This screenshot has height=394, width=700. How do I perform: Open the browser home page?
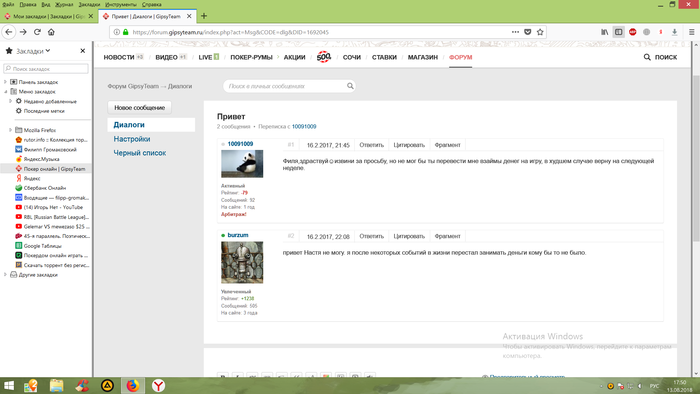[x=51, y=32]
